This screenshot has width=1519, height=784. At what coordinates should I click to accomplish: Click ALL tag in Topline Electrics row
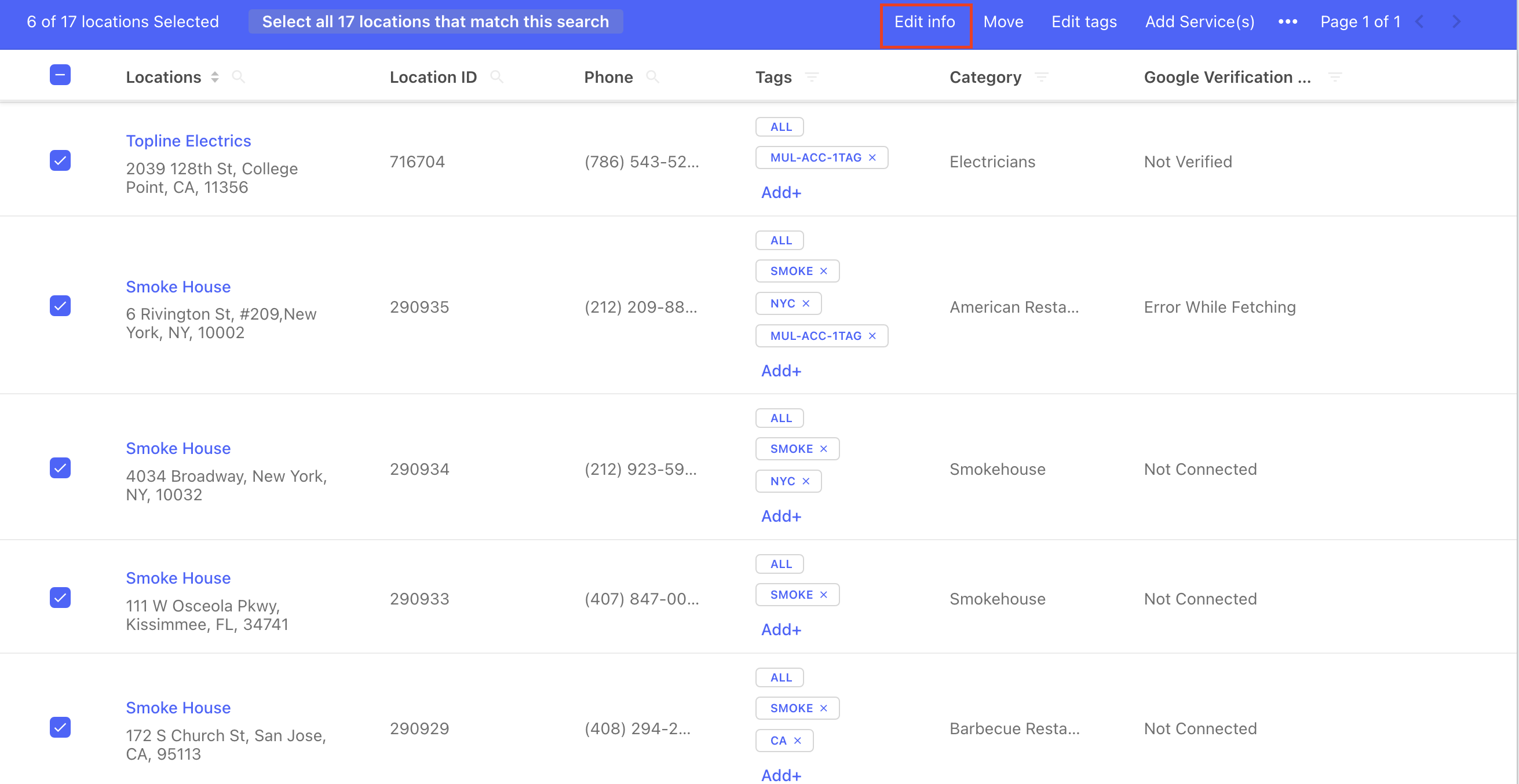(780, 127)
